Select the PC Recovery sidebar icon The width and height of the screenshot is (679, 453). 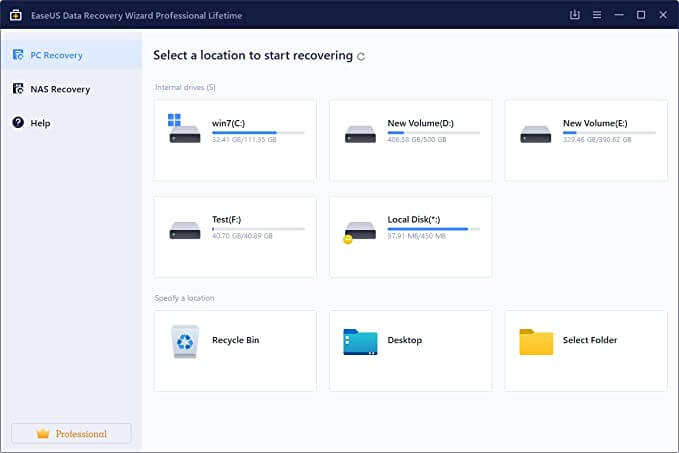(x=18, y=55)
